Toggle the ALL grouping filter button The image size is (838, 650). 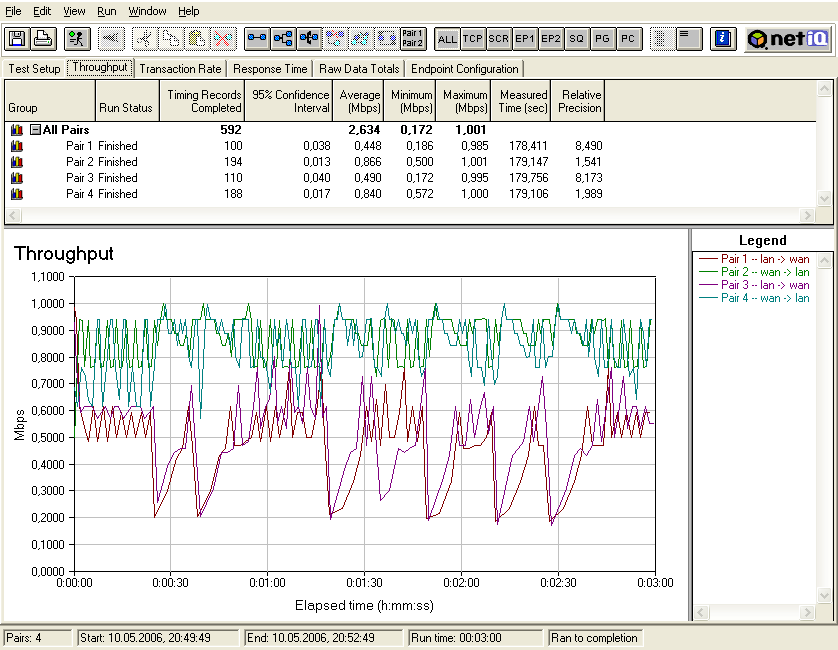pos(447,39)
